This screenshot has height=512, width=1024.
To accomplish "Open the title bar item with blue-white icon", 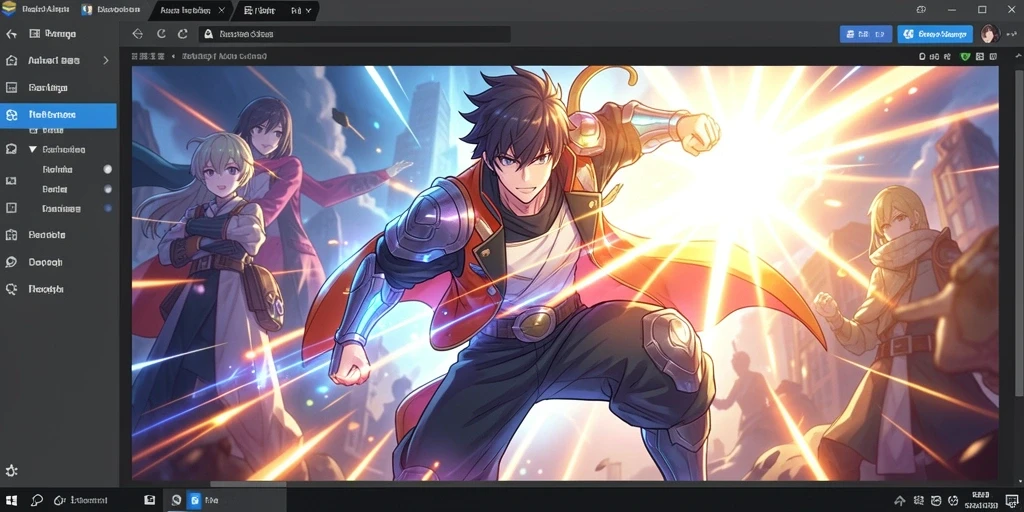I will [x=112, y=10].
